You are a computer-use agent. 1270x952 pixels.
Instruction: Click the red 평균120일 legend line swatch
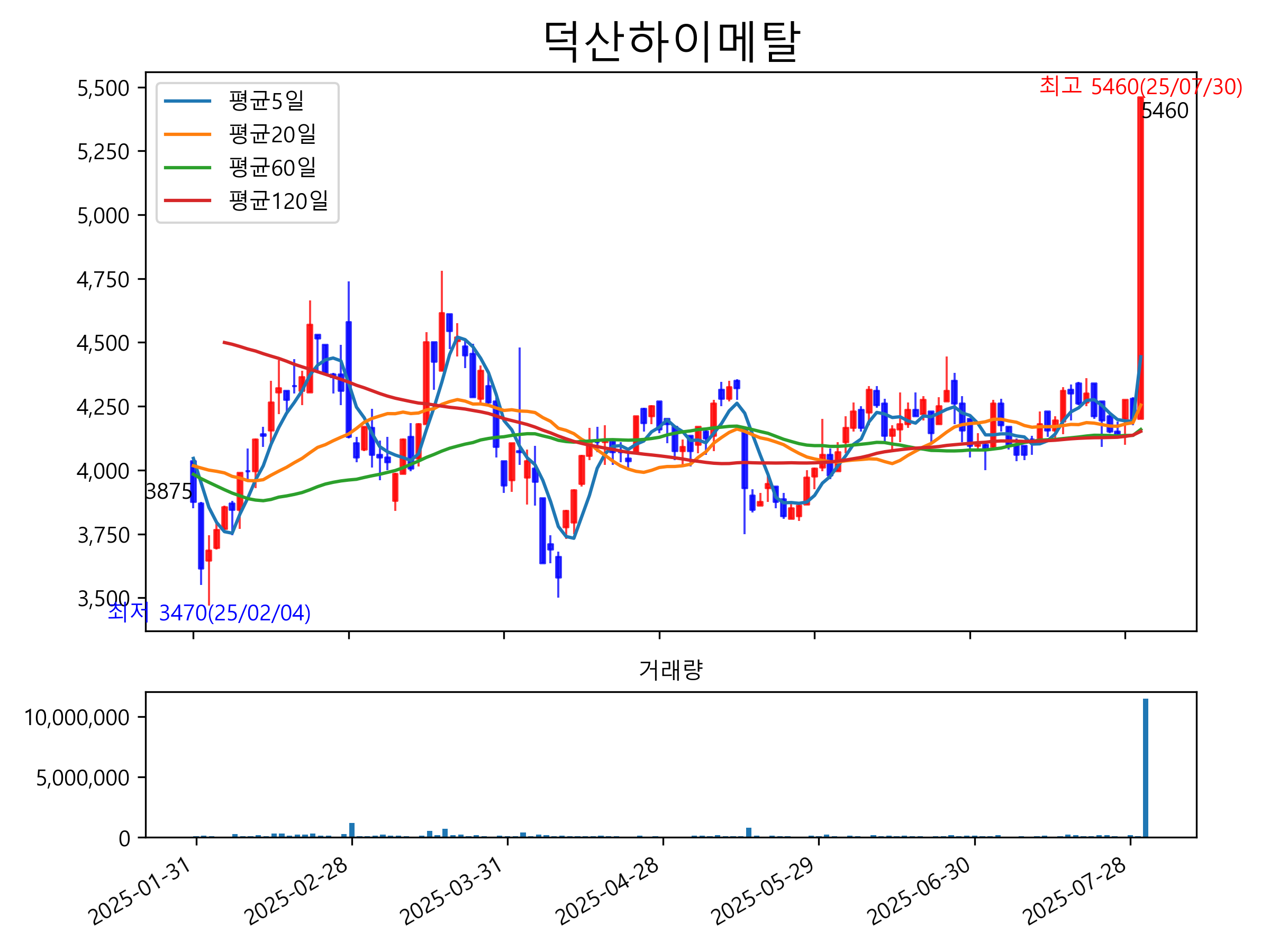187,201
